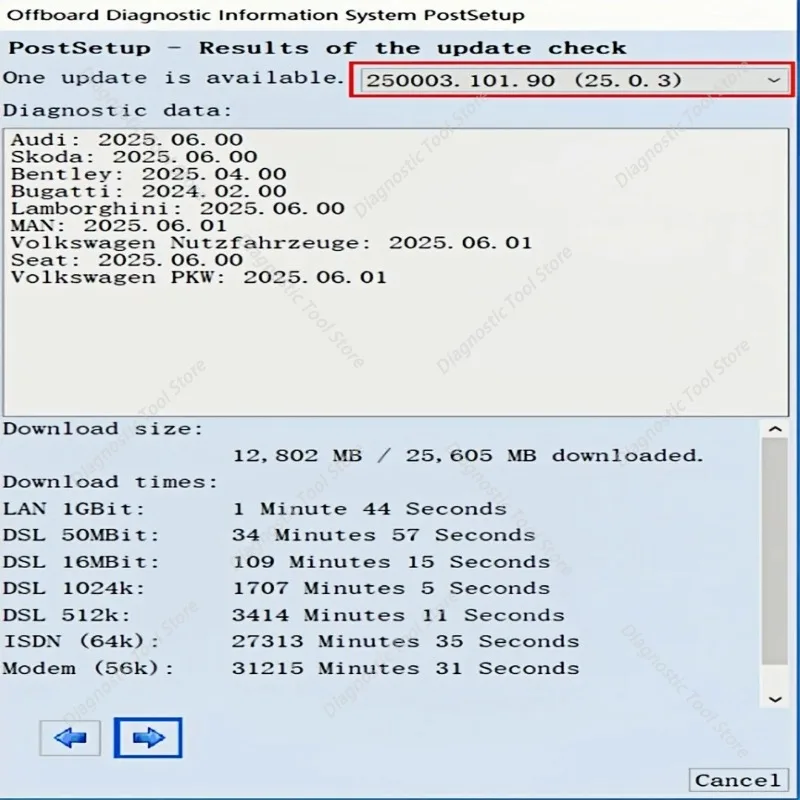Click the blue forward arrow button
This screenshot has width=800, height=800.
click(148, 738)
